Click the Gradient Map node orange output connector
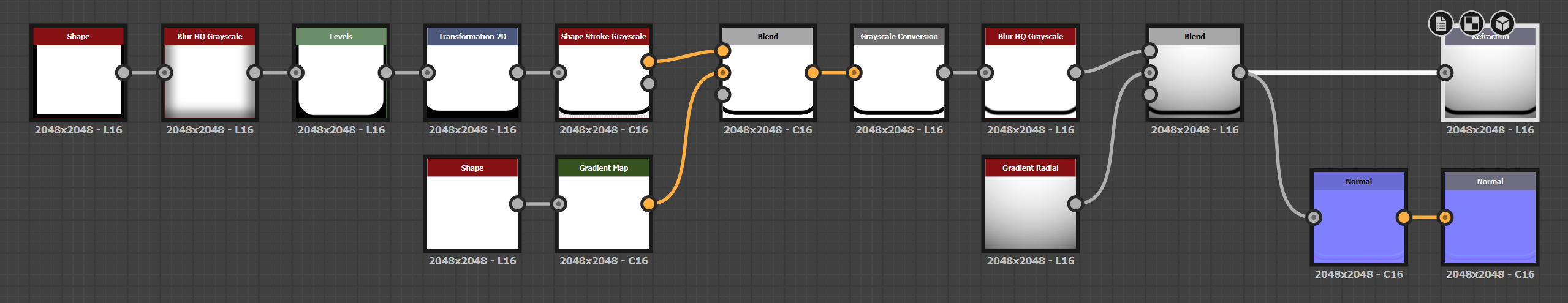 648,204
